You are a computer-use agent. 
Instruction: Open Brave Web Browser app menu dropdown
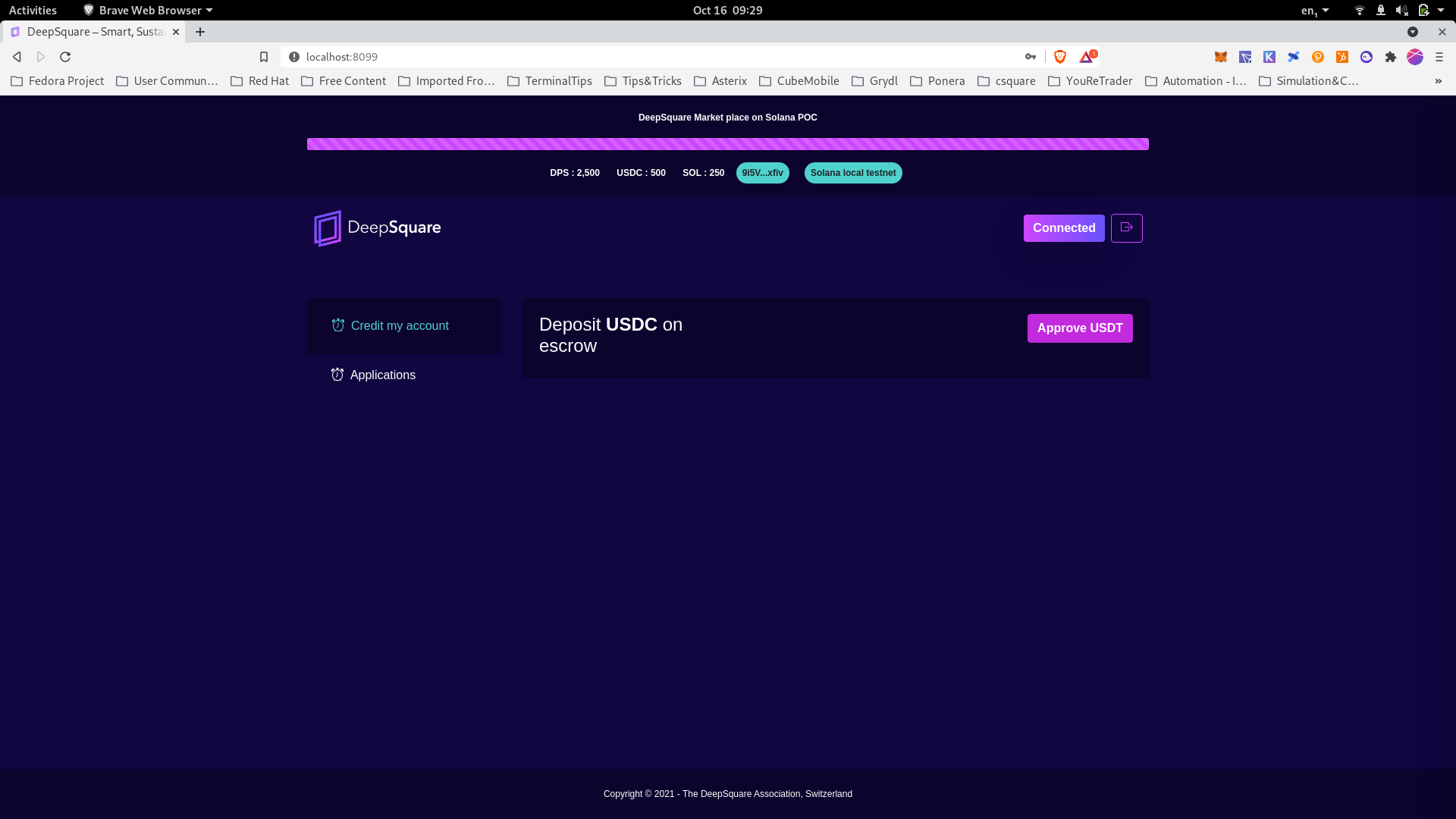coord(149,10)
